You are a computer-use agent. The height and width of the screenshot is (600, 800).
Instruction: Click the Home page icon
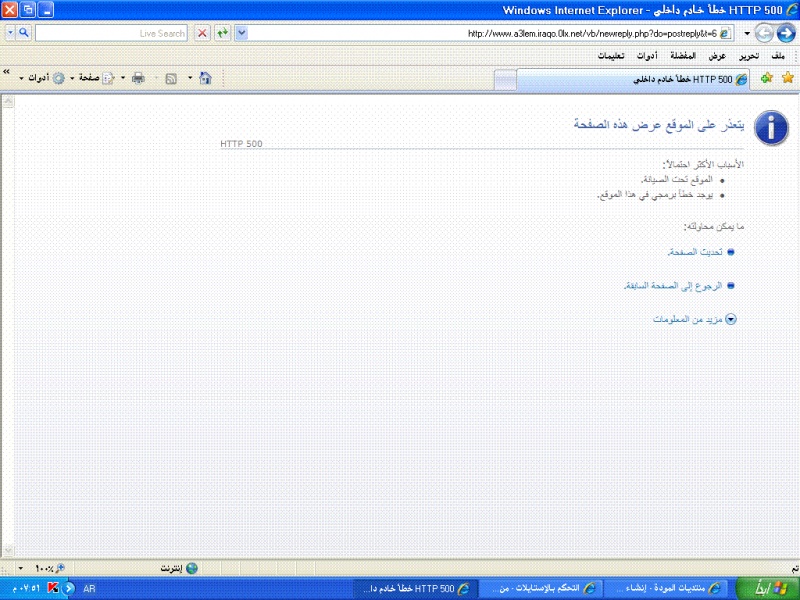pyautogui.click(x=205, y=78)
